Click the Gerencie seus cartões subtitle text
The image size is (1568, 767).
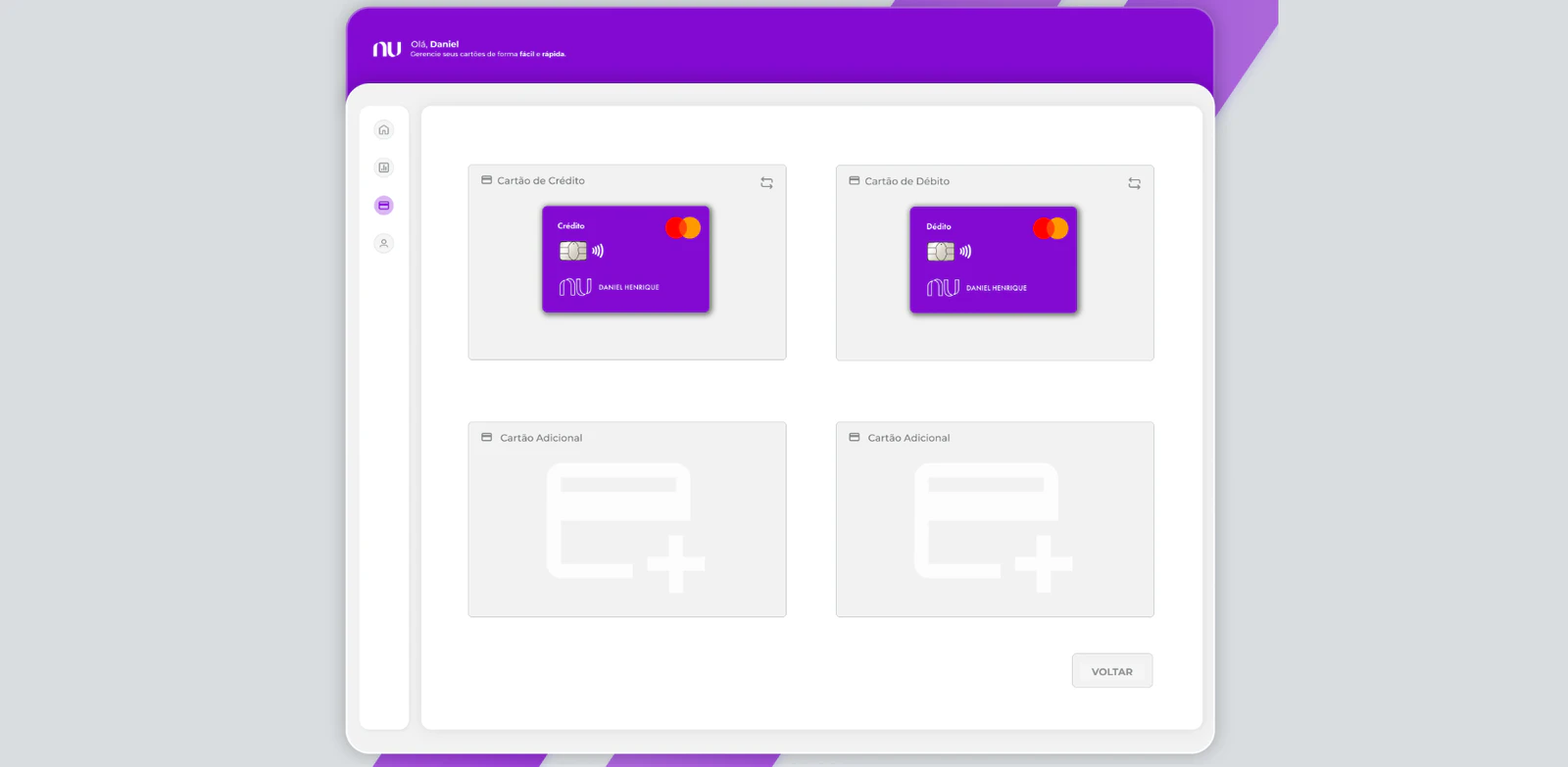488,54
